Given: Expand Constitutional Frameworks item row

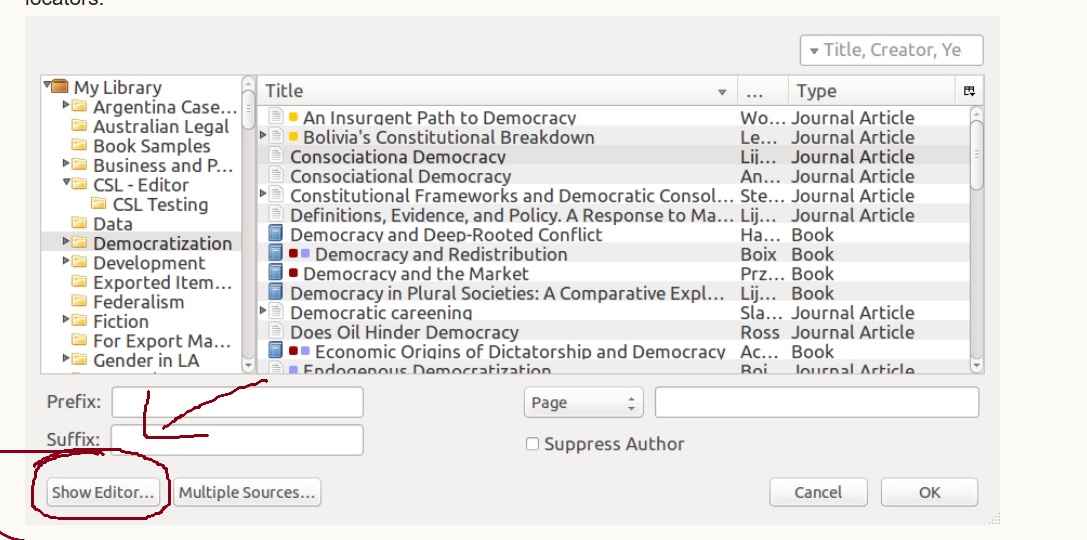Looking at the screenshot, I should tap(263, 193).
